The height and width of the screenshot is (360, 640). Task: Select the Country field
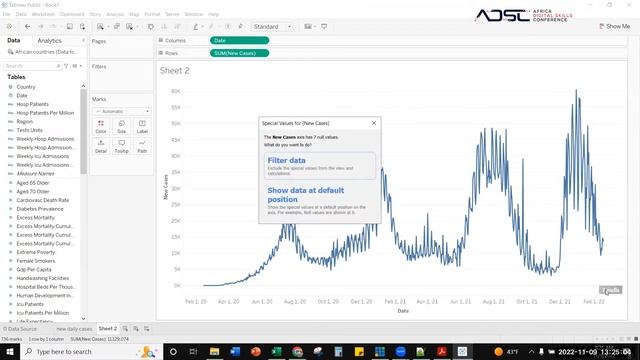point(26,87)
